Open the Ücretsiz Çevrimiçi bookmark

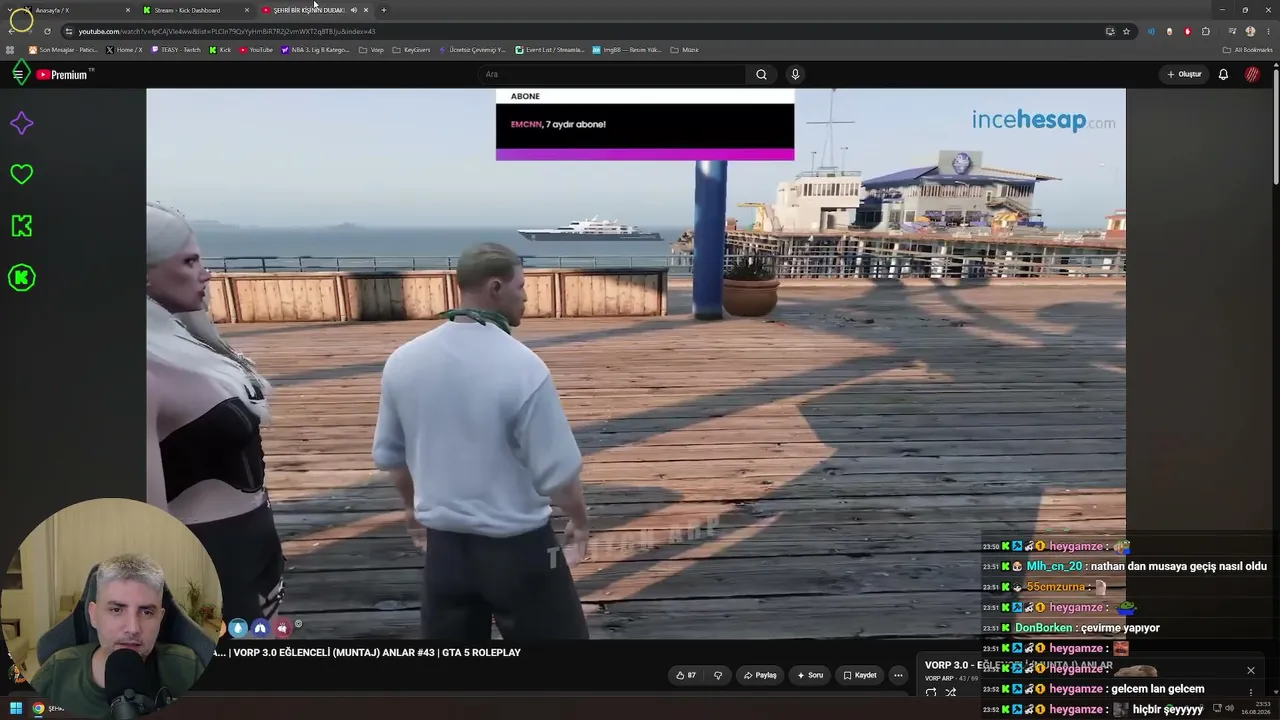[472, 50]
